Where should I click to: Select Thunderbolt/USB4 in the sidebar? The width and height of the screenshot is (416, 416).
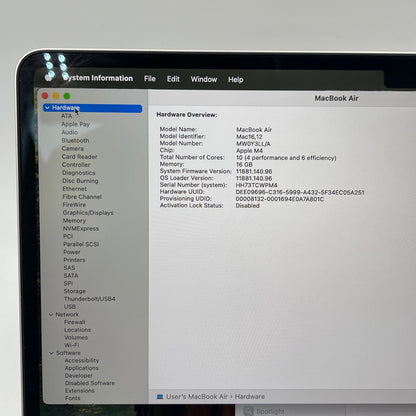90,299
